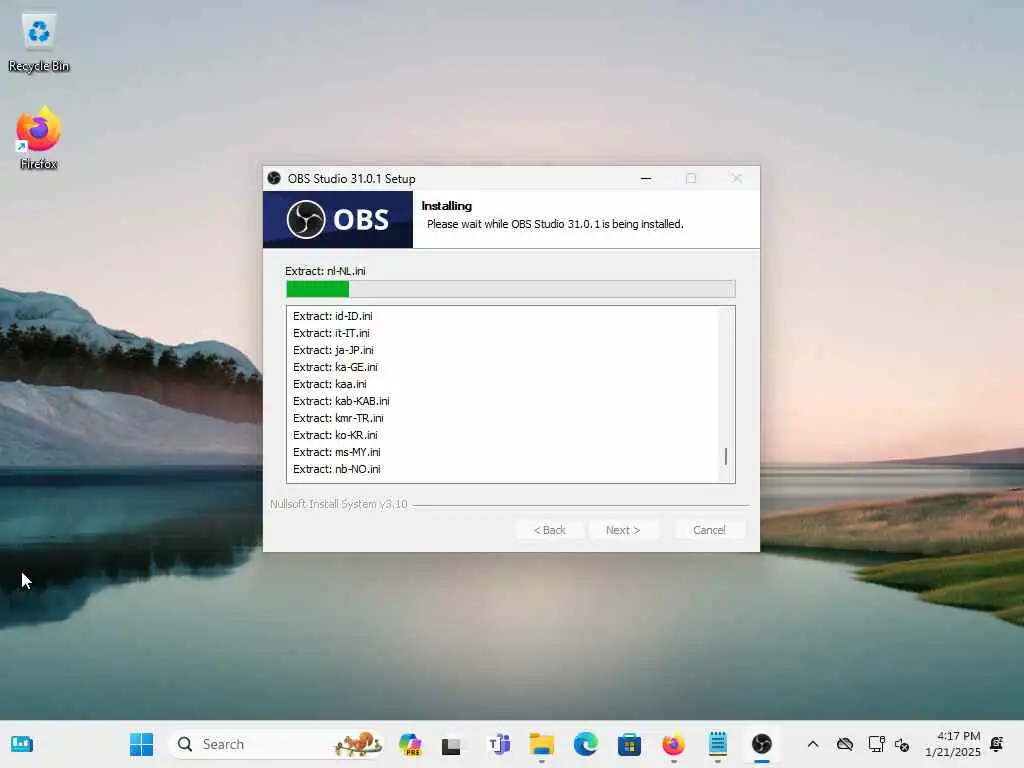The height and width of the screenshot is (768, 1024).
Task: Select the 'Extract: ms-MY.ini' log line
Action: coord(336,452)
